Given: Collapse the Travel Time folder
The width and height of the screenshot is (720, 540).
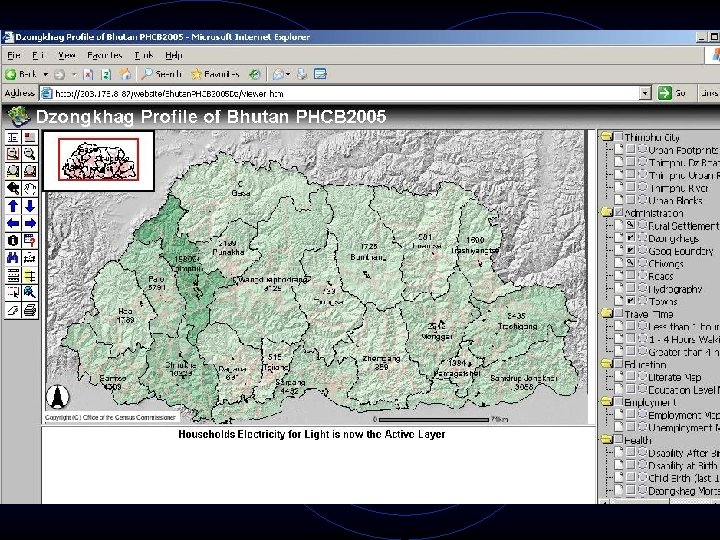Looking at the screenshot, I should [x=607, y=313].
